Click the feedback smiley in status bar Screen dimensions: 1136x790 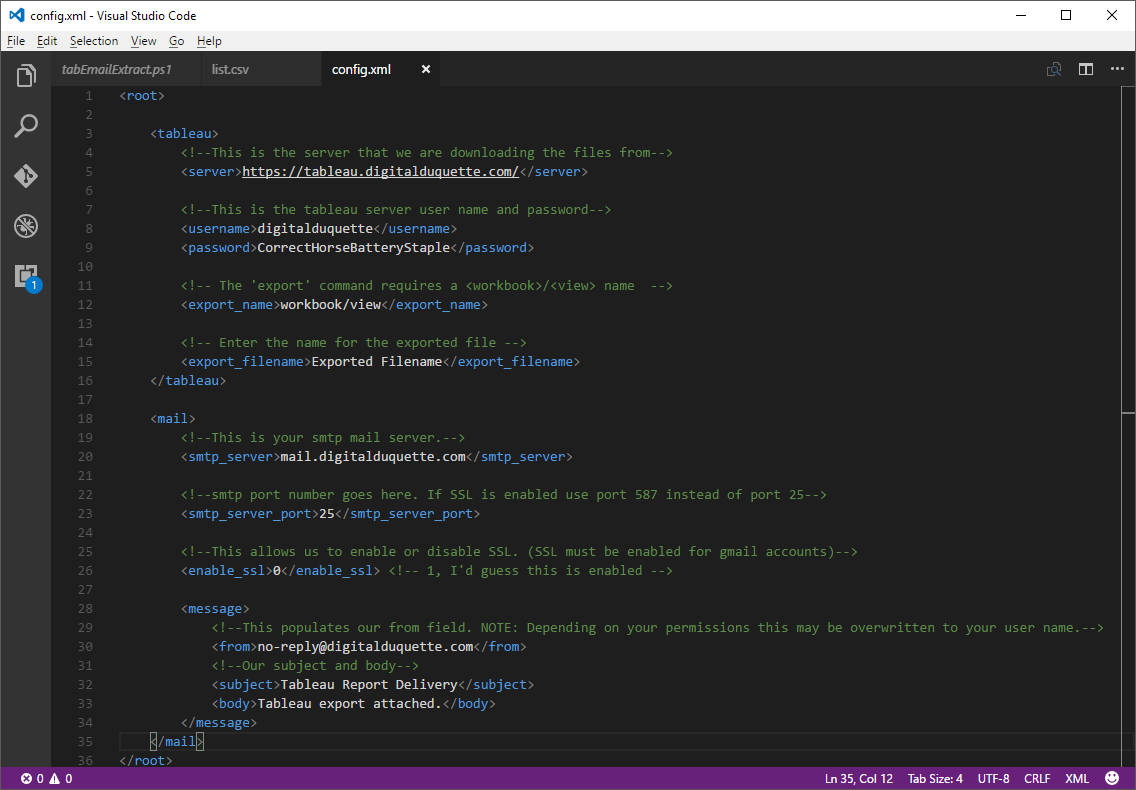pyautogui.click(x=1112, y=778)
